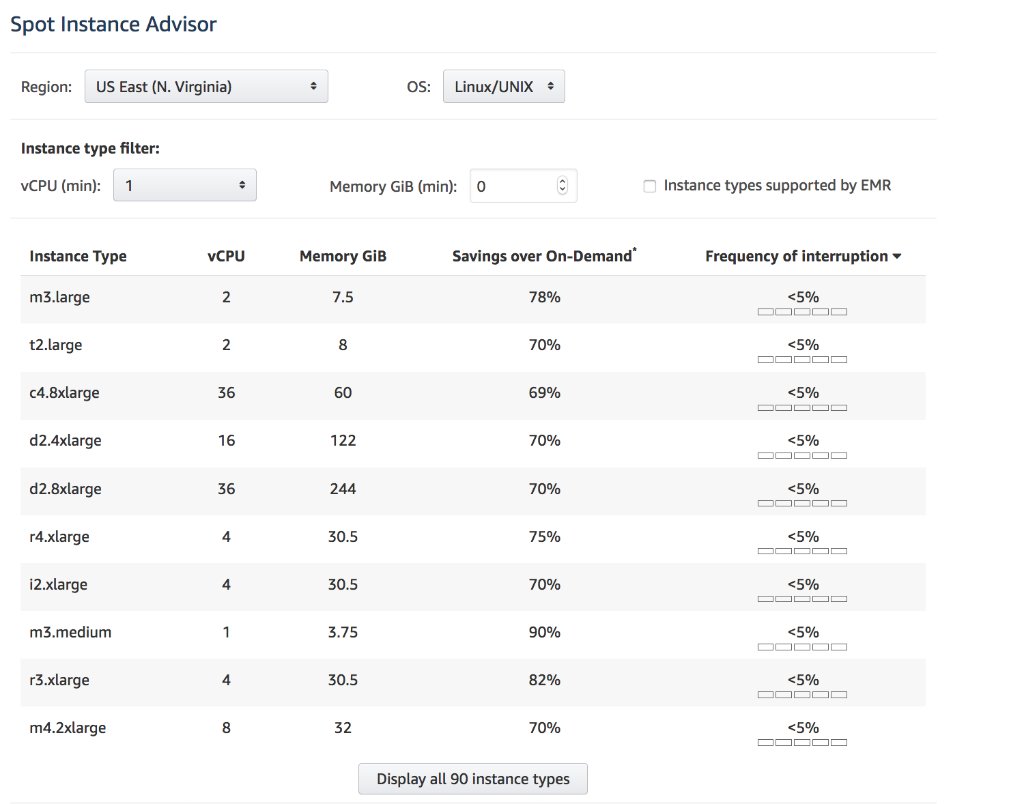
Task: Click the interruption frequency bar for m4.2xlarge
Action: pos(803,742)
